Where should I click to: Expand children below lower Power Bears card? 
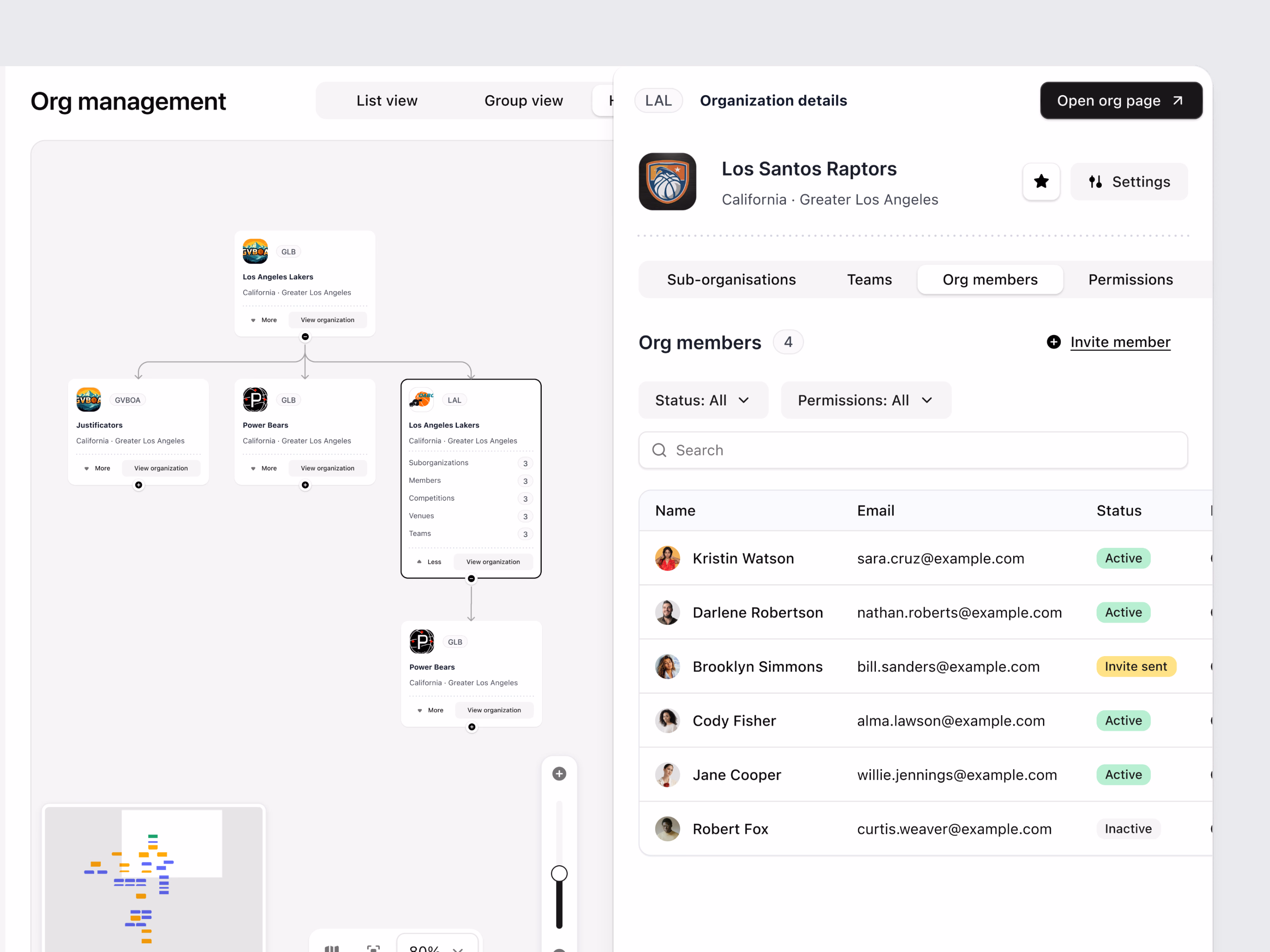click(472, 727)
